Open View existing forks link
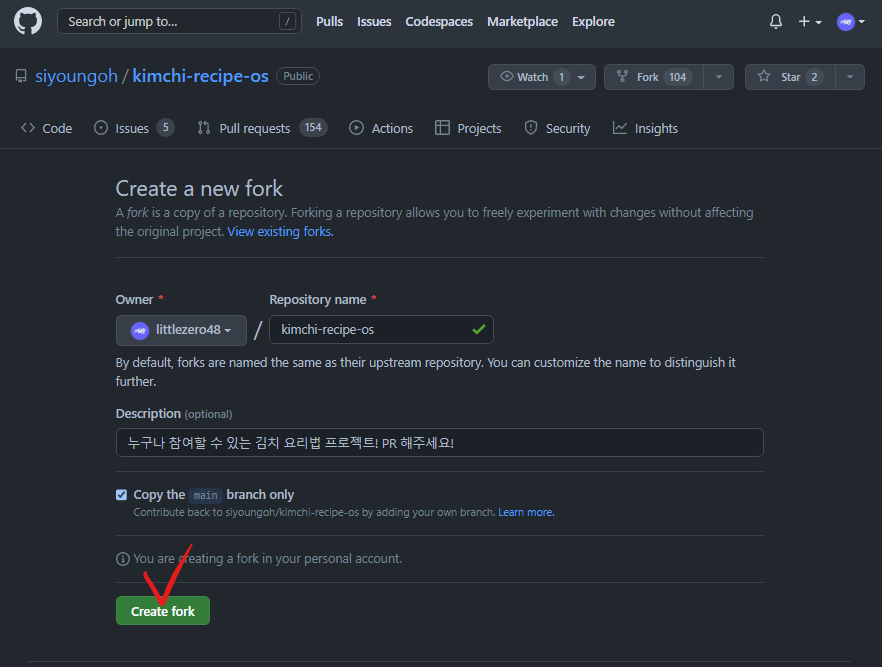Image resolution: width=882 pixels, height=667 pixels. click(x=280, y=232)
